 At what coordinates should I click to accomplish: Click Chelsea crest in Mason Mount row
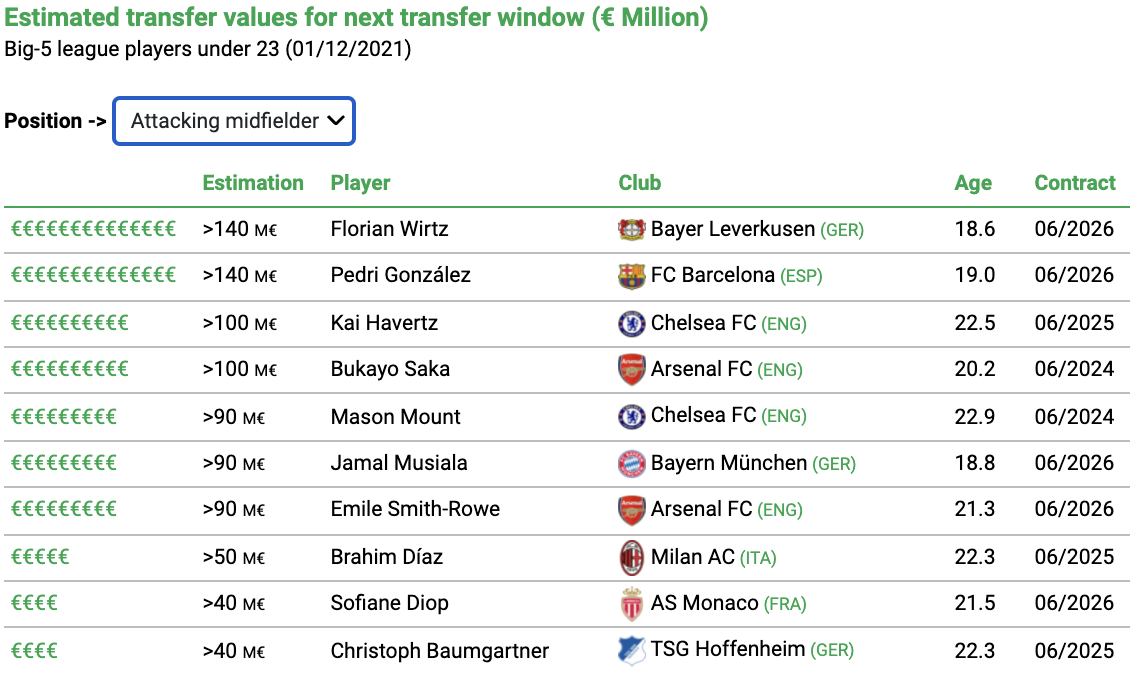click(x=632, y=416)
